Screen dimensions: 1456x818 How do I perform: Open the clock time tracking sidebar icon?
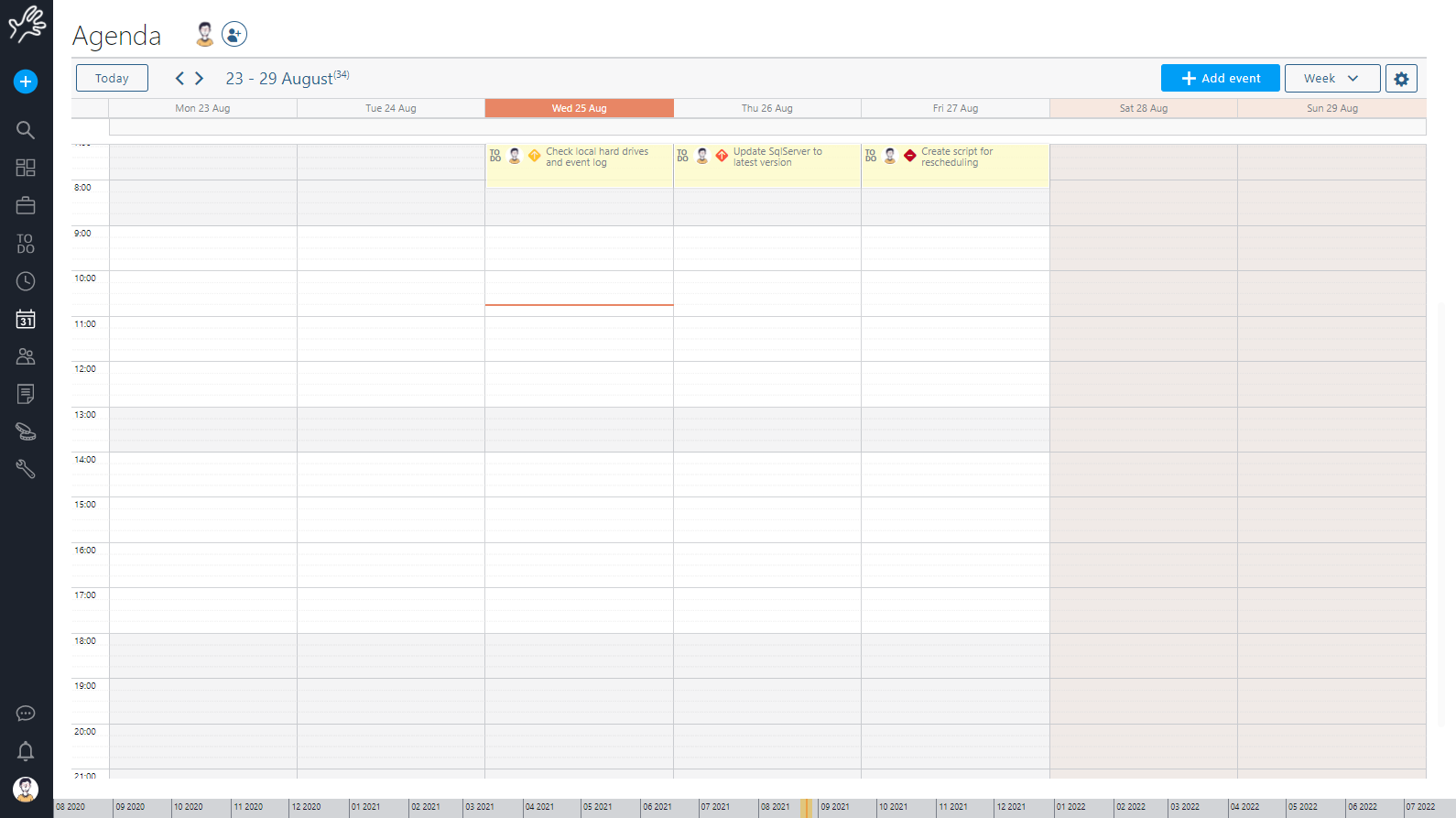pyautogui.click(x=26, y=281)
